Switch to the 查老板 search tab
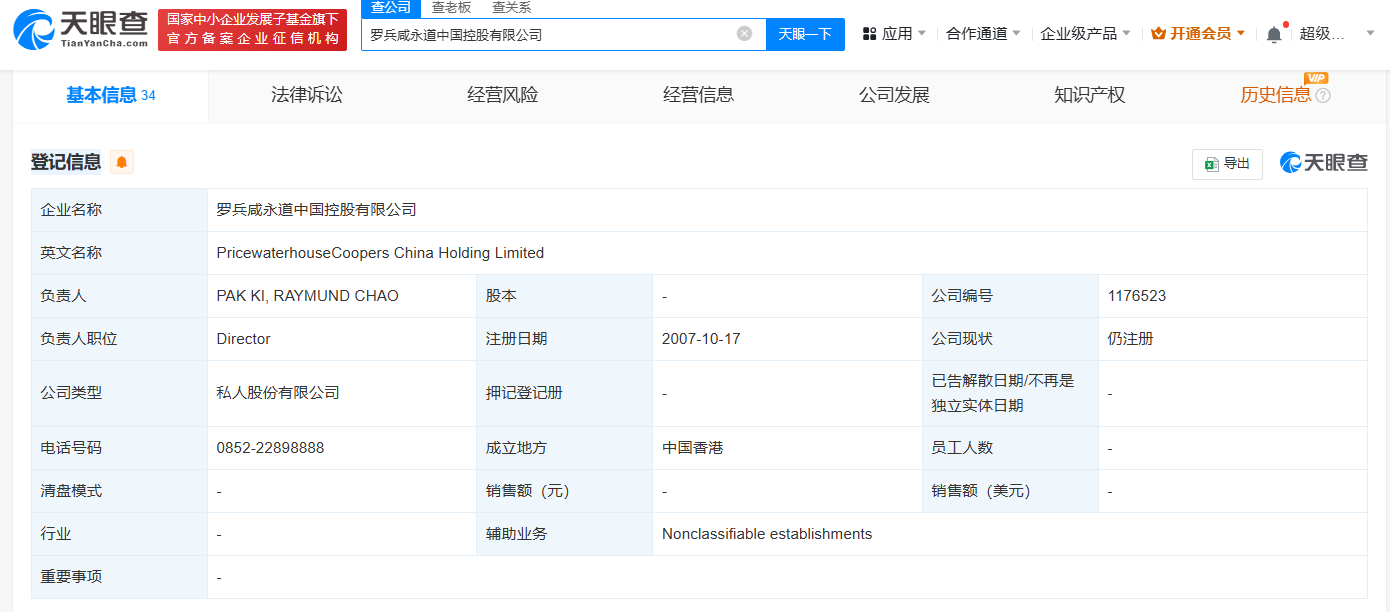The height and width of the screenshot is (612, 1390). 452,5
